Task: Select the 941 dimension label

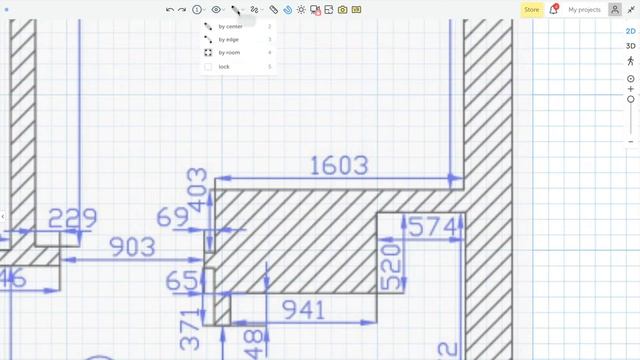Action: point(303,310)
